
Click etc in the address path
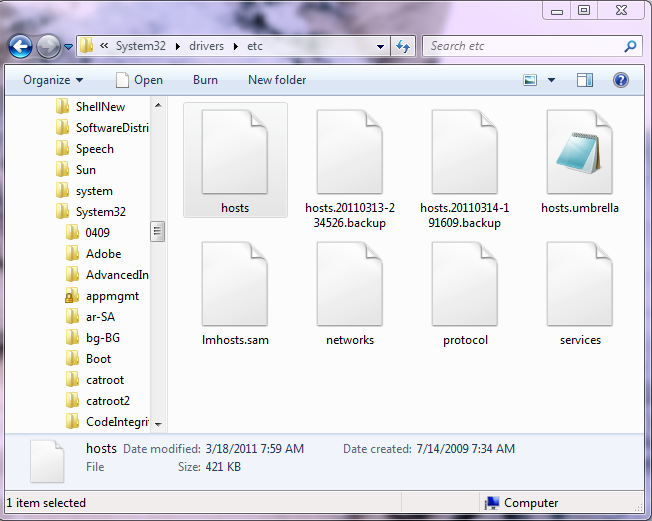(255, 46)
